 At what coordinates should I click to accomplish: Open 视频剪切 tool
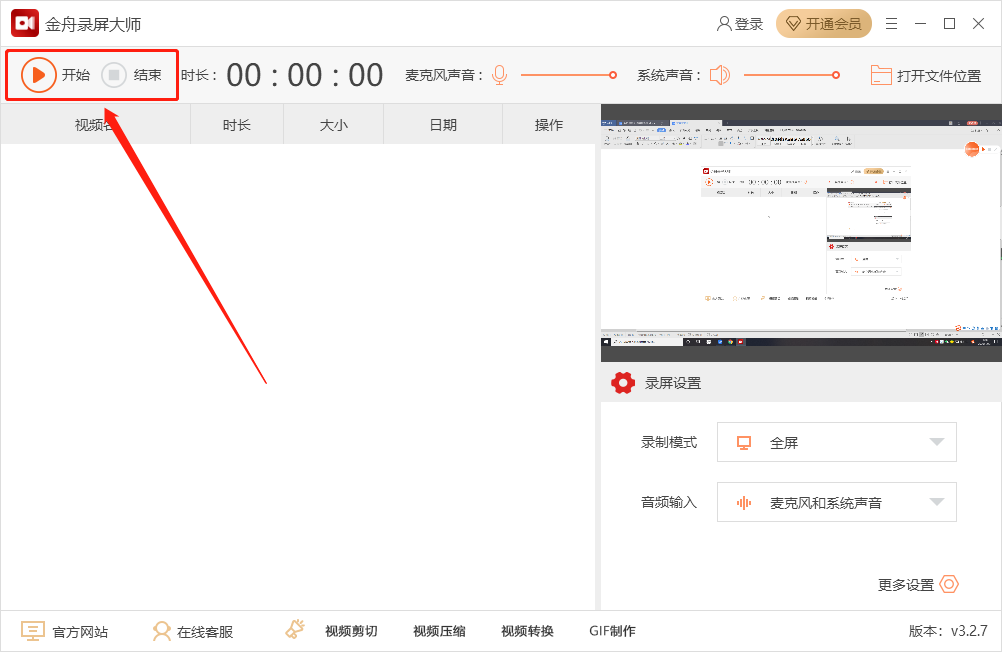(x=351, y=632)
